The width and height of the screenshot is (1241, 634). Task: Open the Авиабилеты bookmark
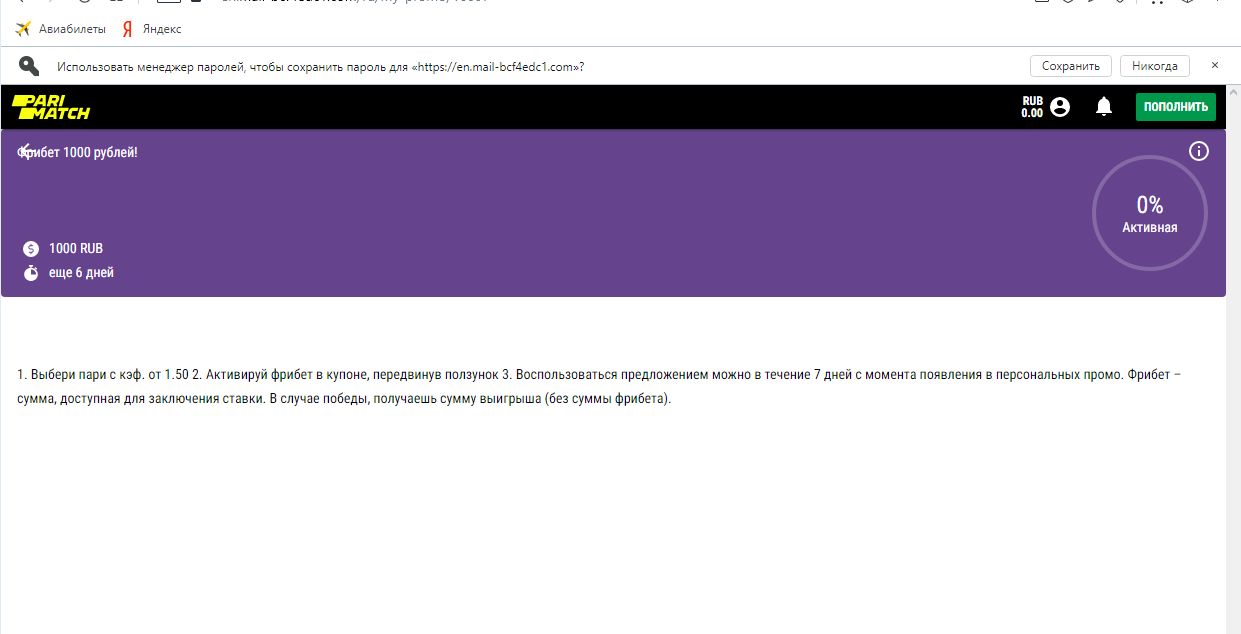(x=60, y=29)
